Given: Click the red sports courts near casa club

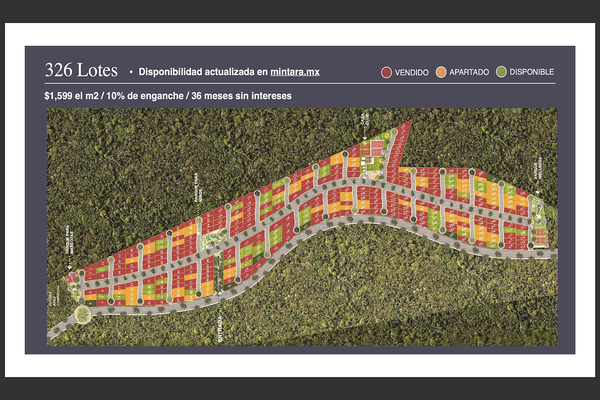Looking at the screenshot, I should [376, 147].
